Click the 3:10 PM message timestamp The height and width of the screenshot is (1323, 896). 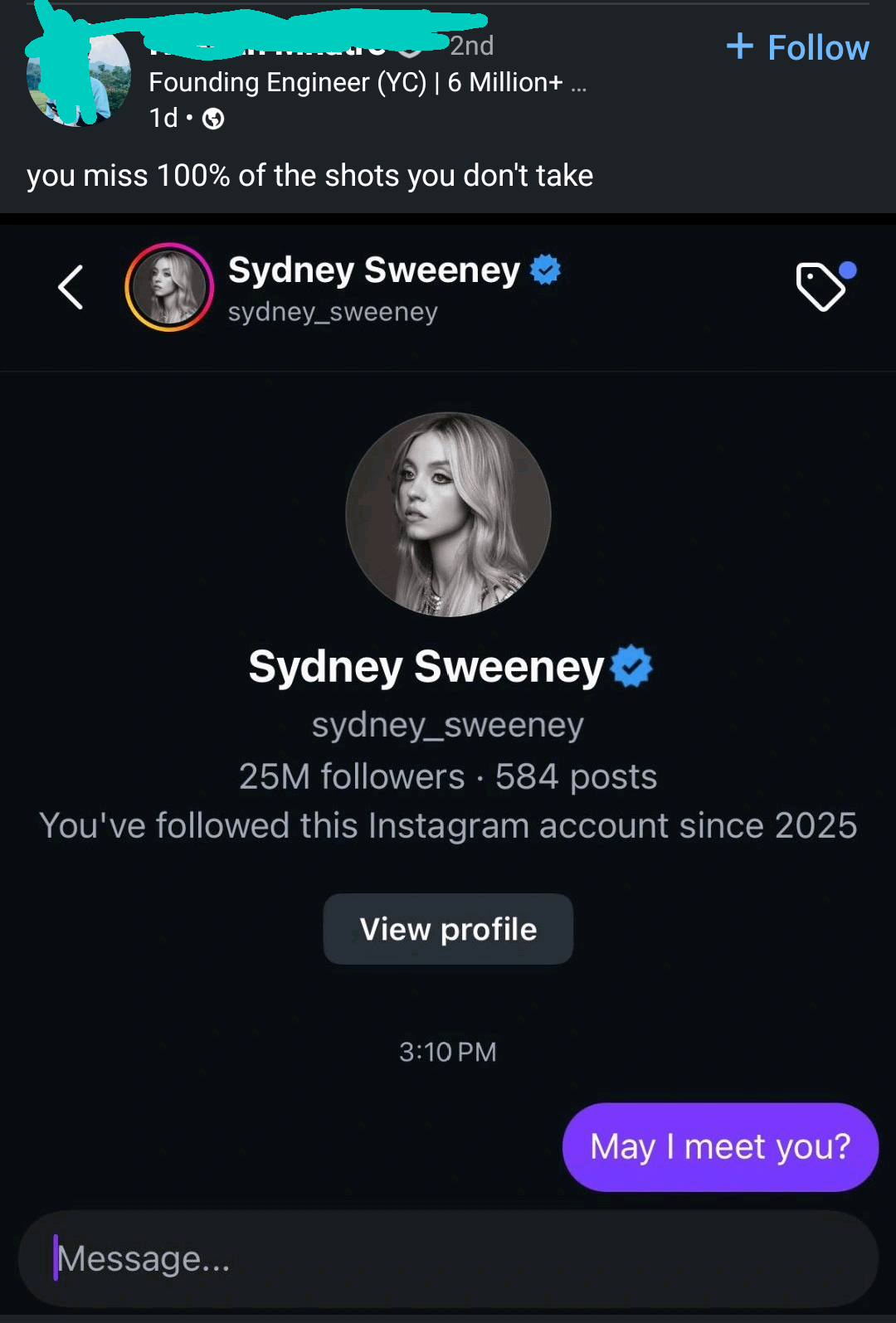448,1052
